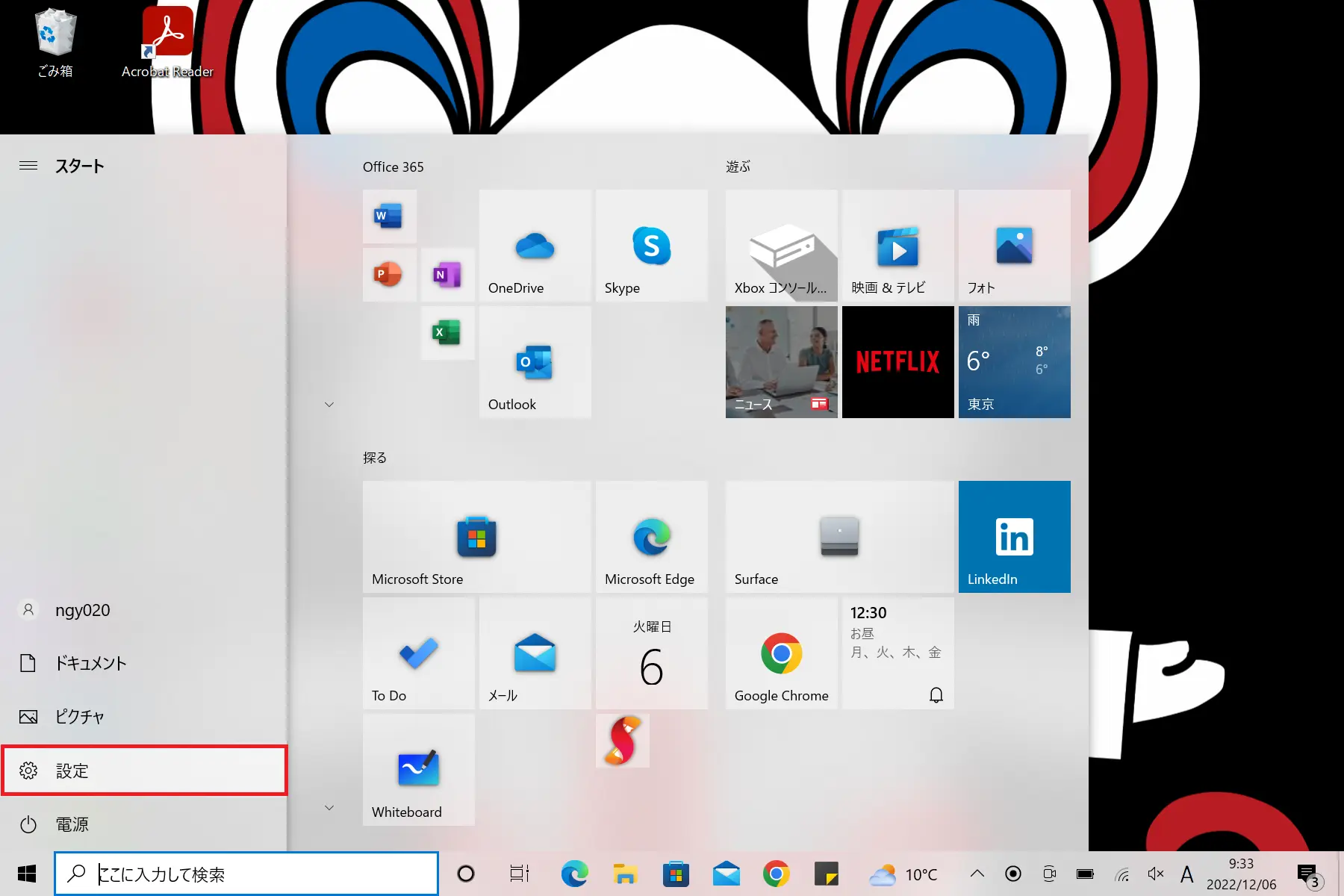Open the Microsoft Store tile

click(x=477, y=537)
